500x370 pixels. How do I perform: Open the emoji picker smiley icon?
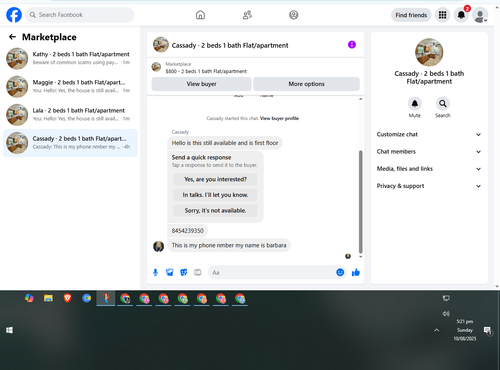[x=340, y=272]
